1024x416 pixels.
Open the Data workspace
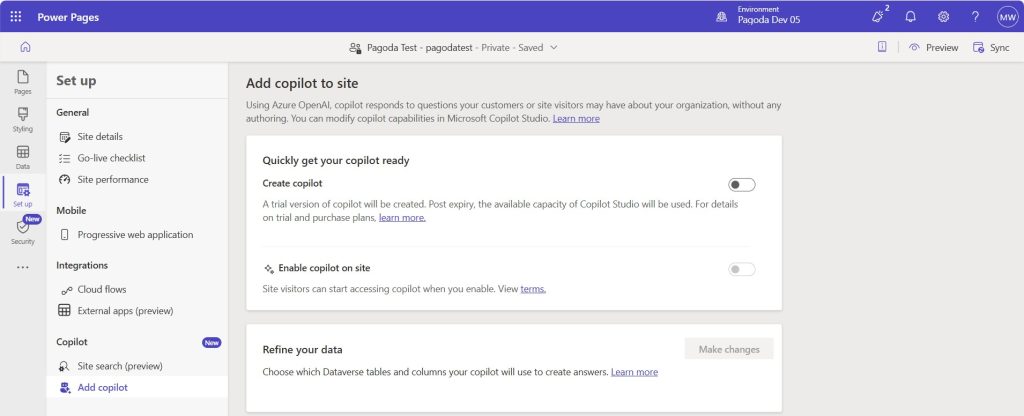tap(23, 157)
